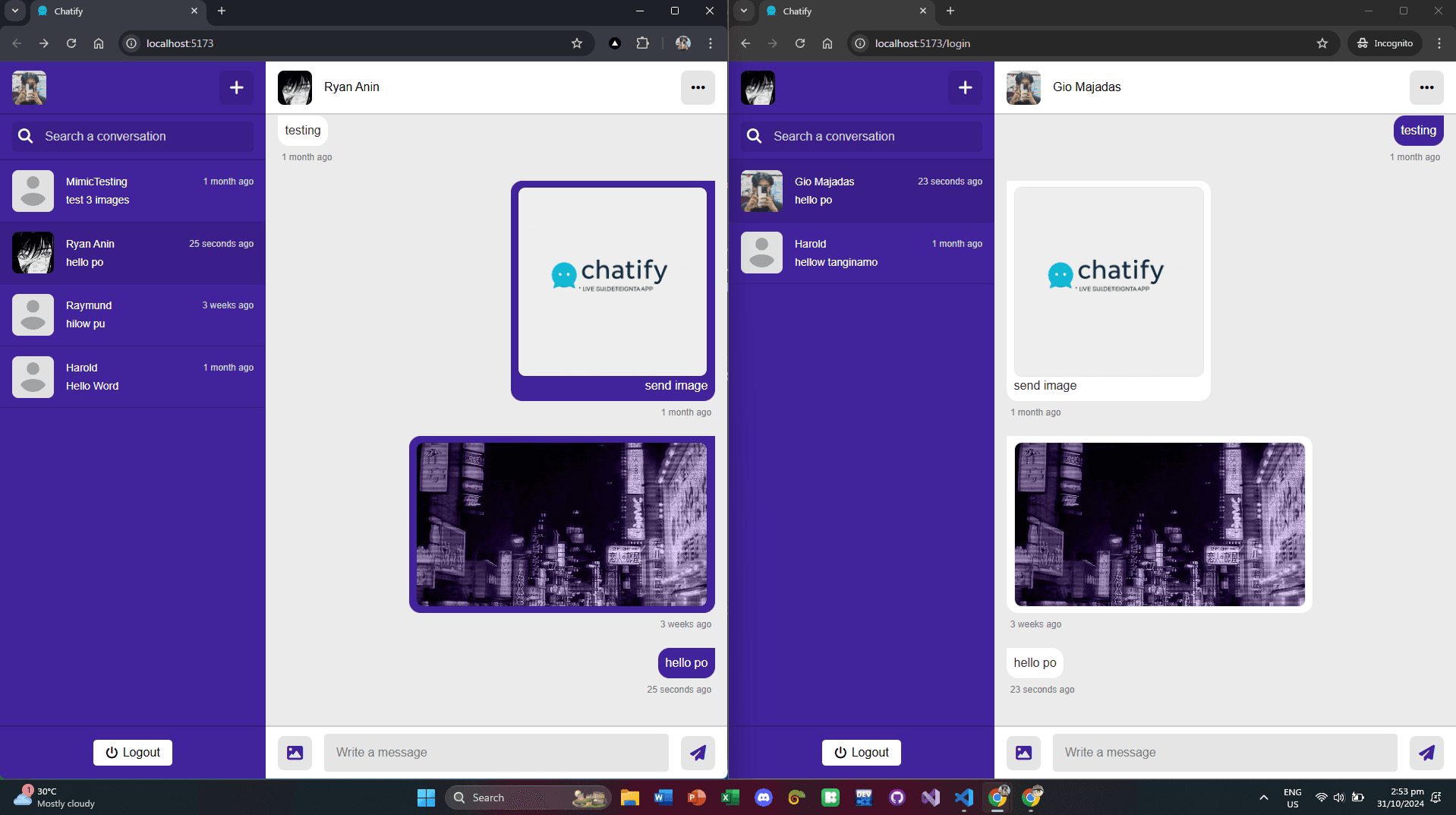Viewport: 1456px width, 815px height.
Task: Open Discord from the taskbar
Action: (763, 798)
